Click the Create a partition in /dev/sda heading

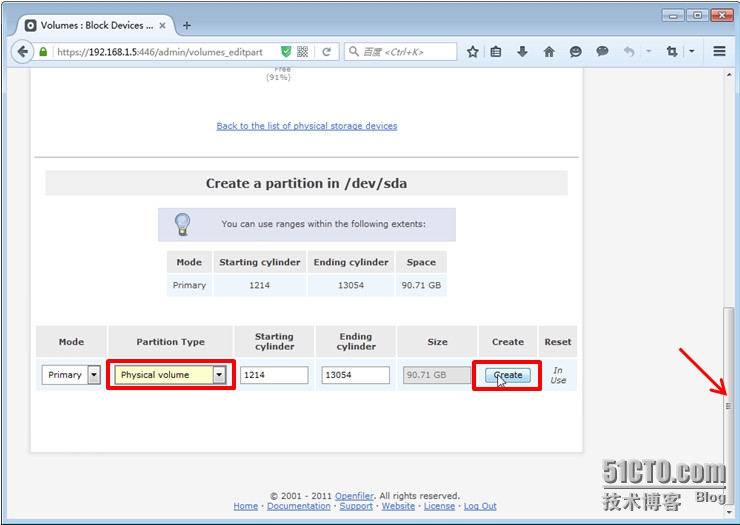click(306, 183)
